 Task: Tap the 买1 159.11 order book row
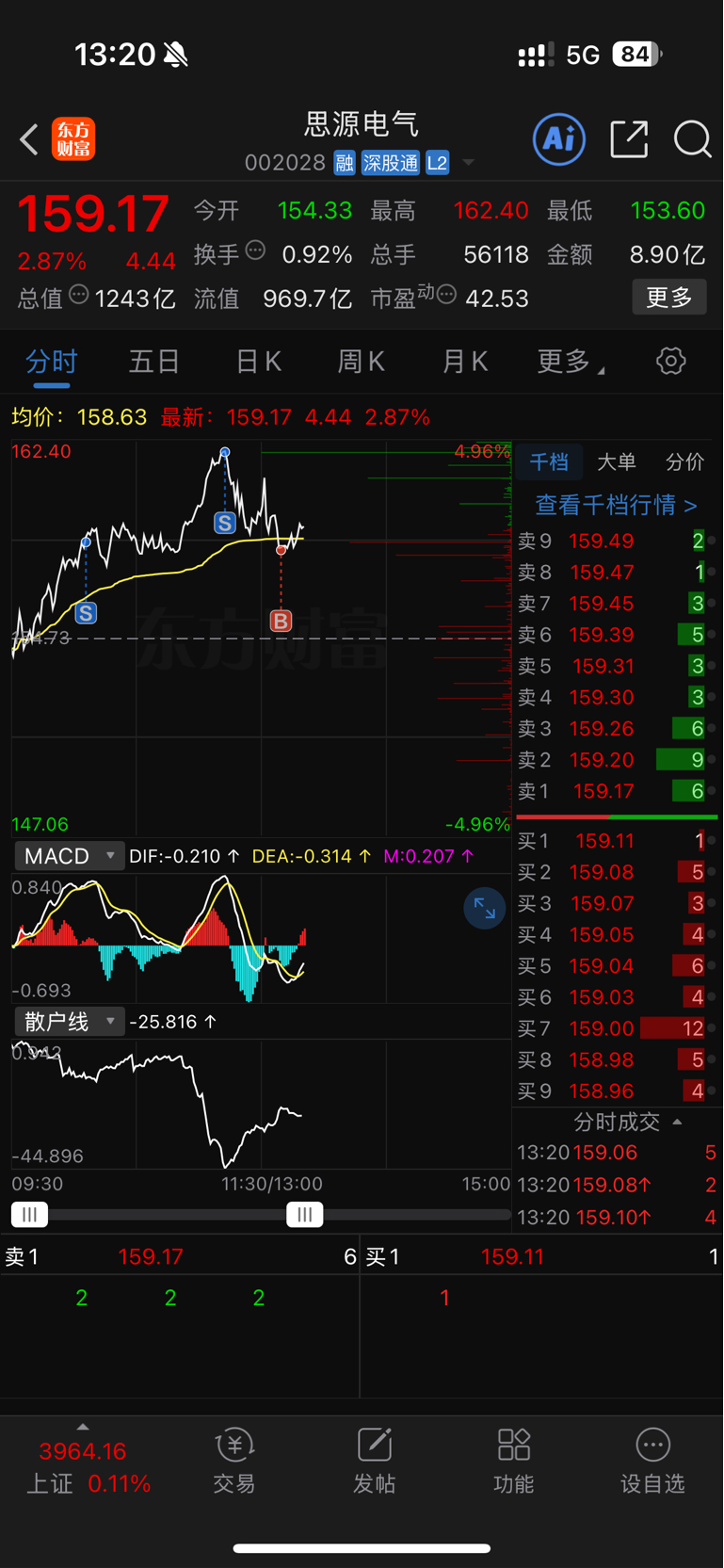pyautogui.click(x=617, y=841)
